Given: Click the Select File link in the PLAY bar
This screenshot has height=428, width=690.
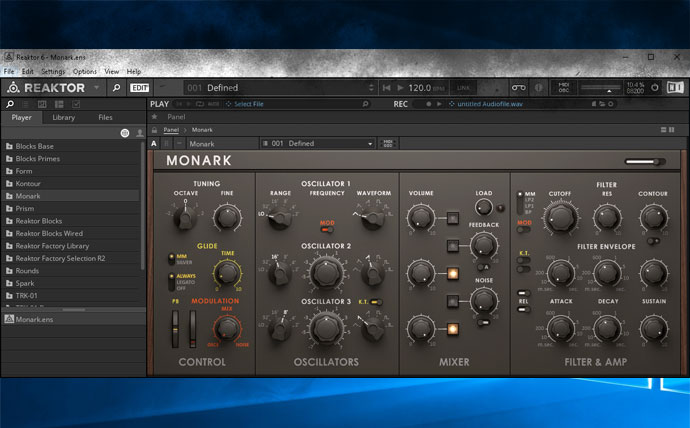Looking at the screenshot, I should click(249, 104).
